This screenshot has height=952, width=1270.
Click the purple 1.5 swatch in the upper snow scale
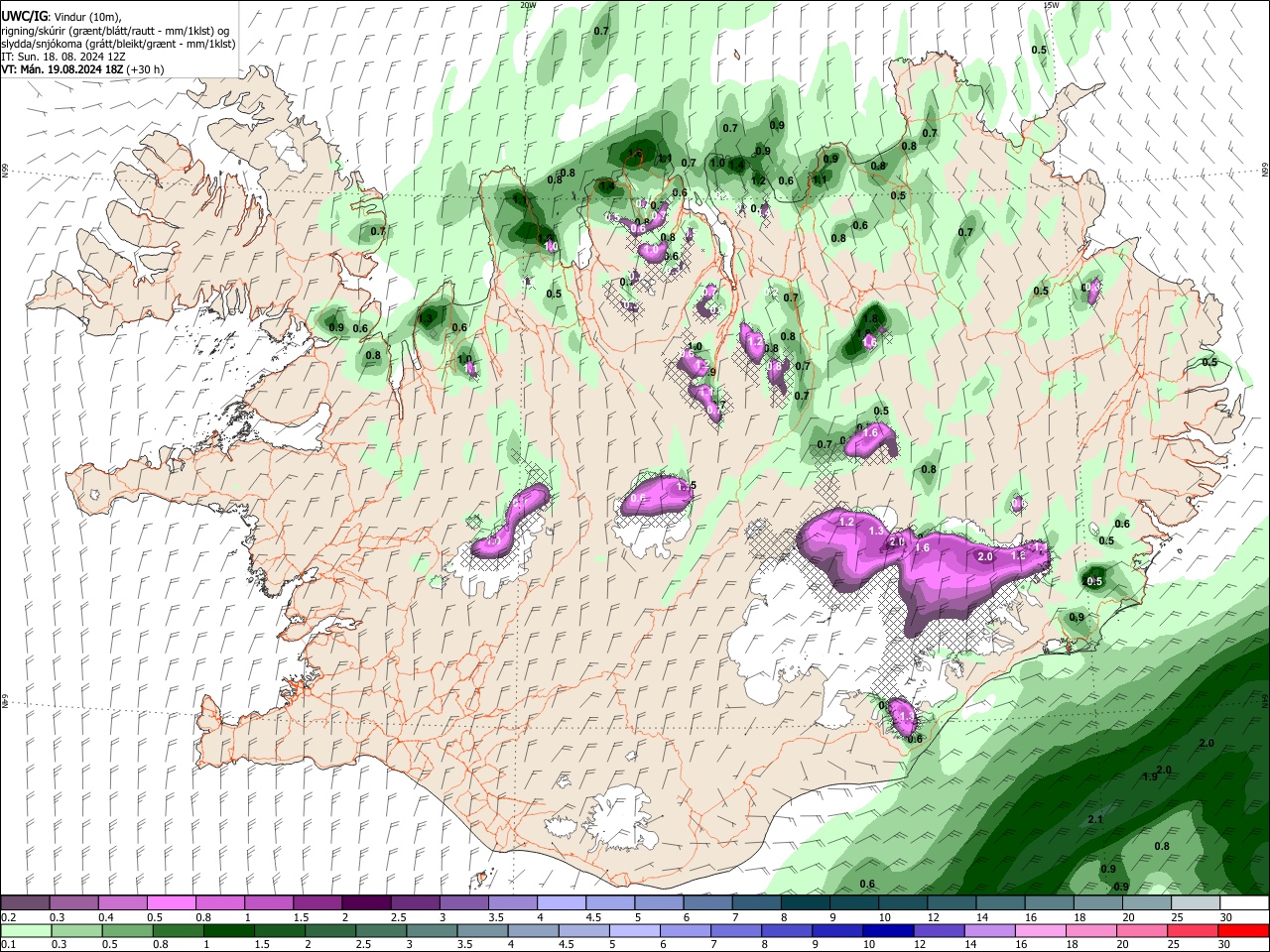(317, 902)
